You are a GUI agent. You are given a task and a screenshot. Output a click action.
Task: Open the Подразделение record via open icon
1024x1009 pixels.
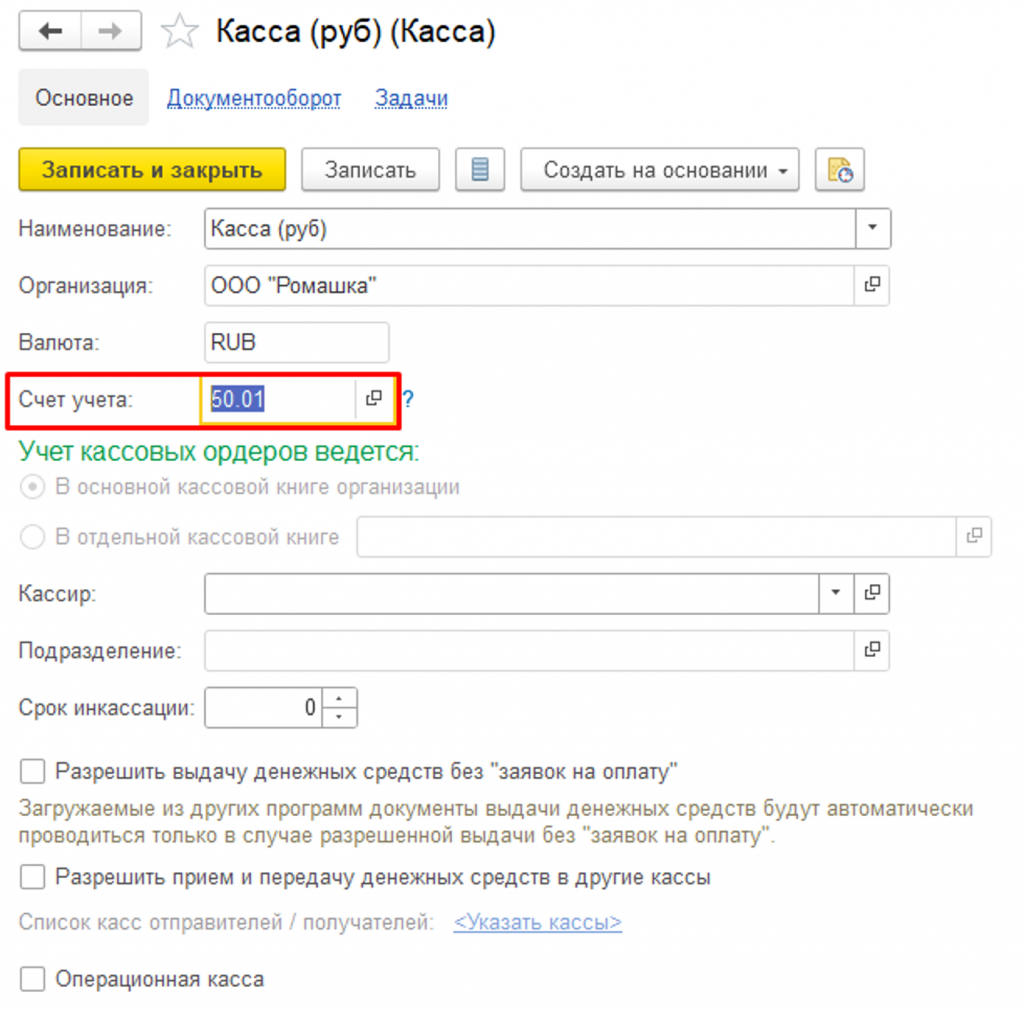coord(872,650)
